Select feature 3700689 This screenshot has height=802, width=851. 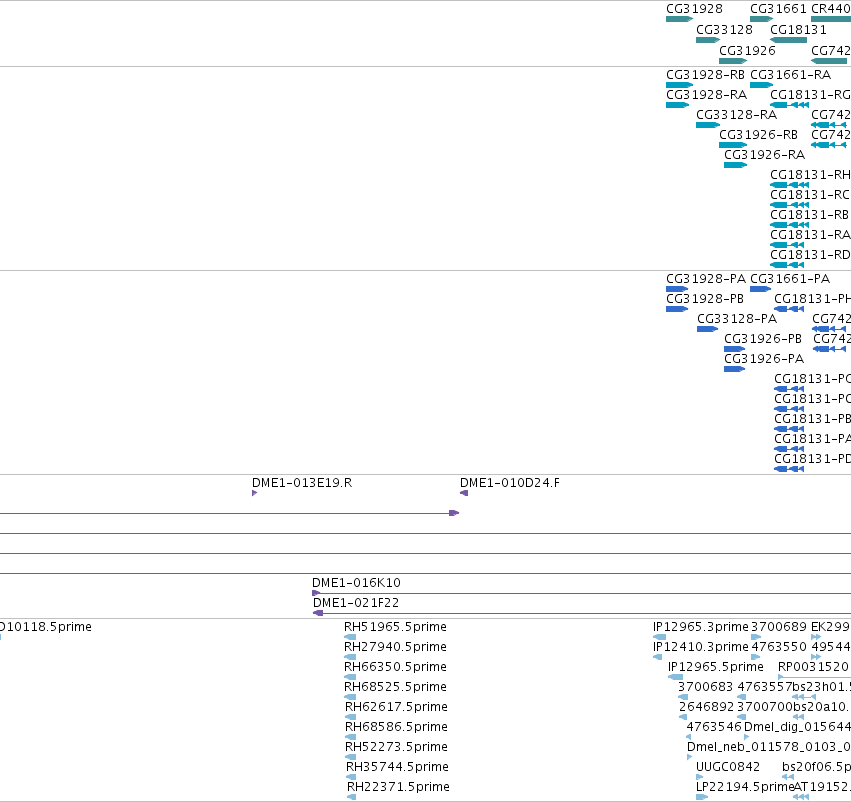click(756, 637)
